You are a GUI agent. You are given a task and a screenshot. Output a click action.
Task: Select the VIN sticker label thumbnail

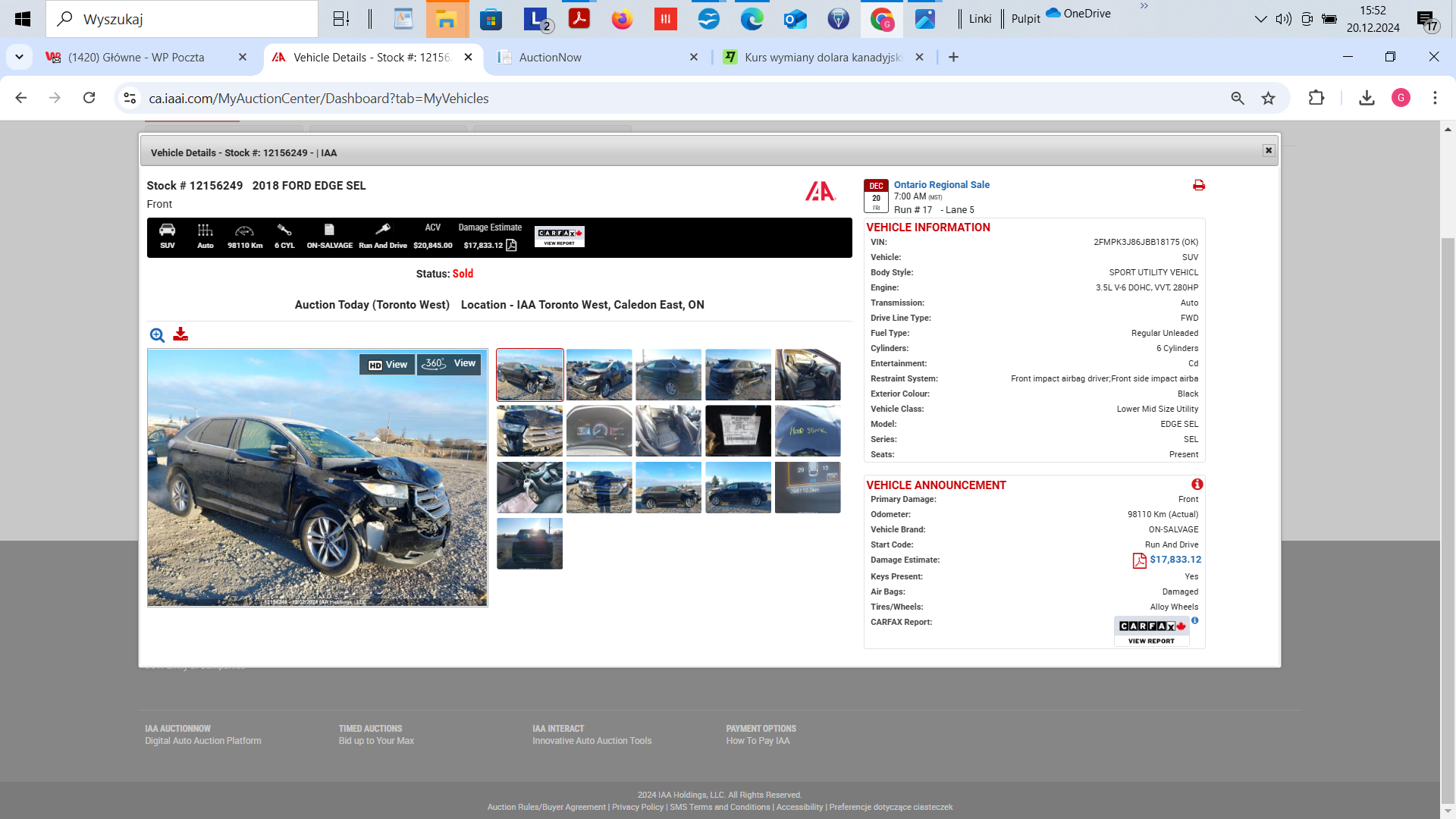pos(738,431)
